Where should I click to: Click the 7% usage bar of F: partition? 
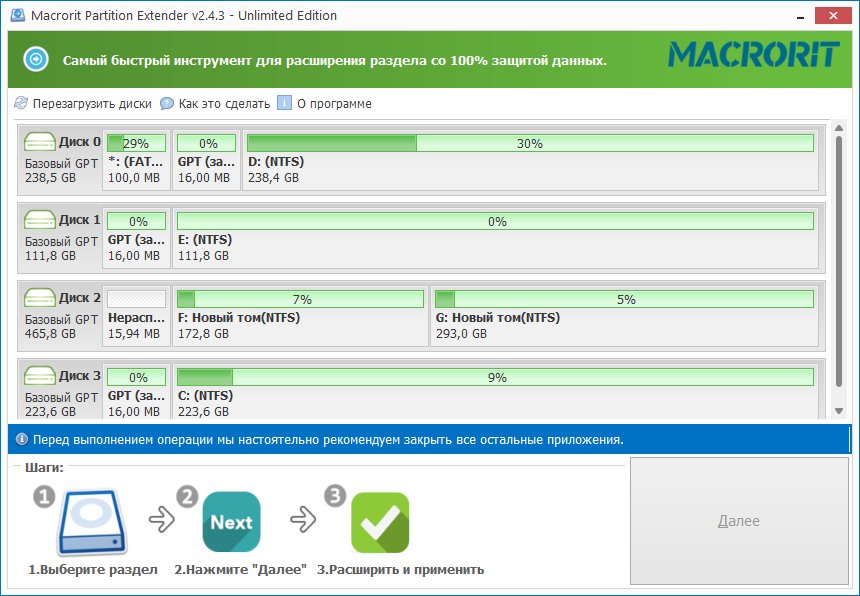[x=301, y=299]
